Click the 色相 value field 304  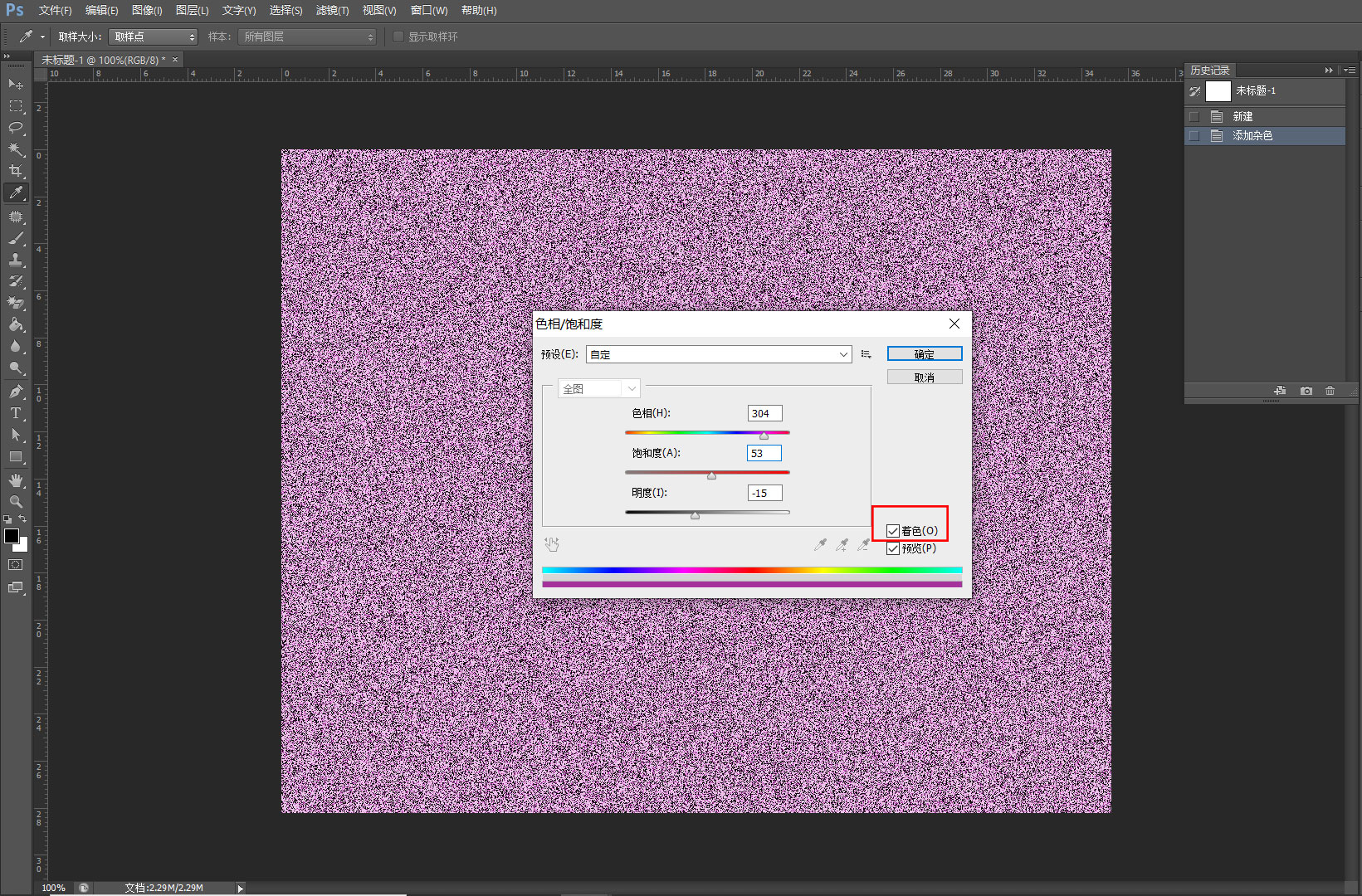[764, 413]
